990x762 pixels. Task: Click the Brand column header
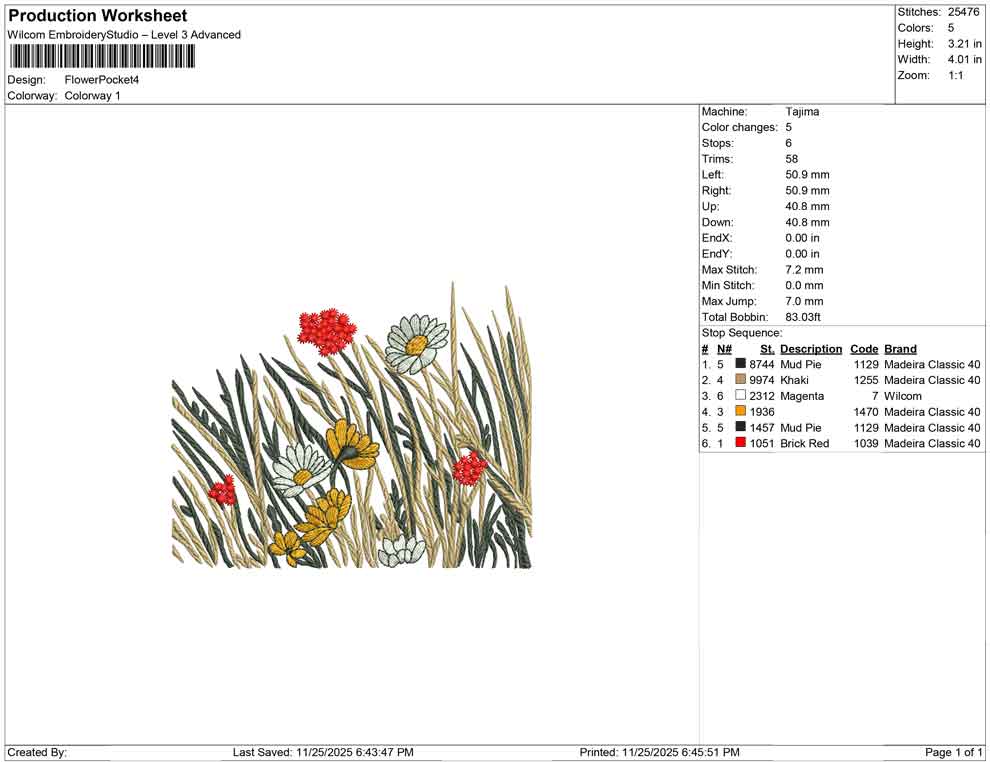[900, 348]
